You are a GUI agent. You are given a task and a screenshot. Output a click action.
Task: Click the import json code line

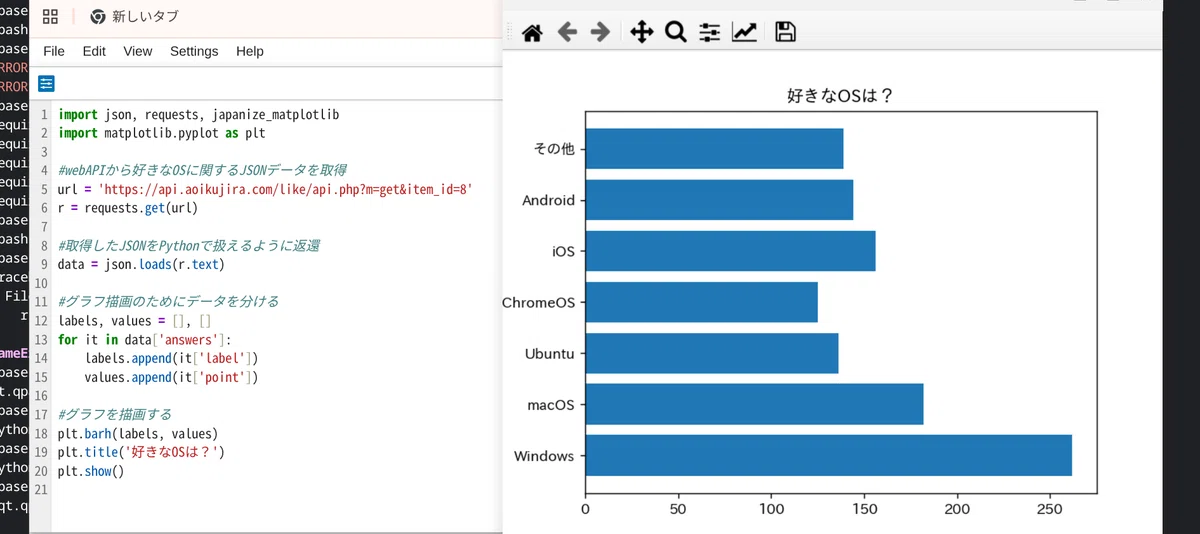(198, 114)
